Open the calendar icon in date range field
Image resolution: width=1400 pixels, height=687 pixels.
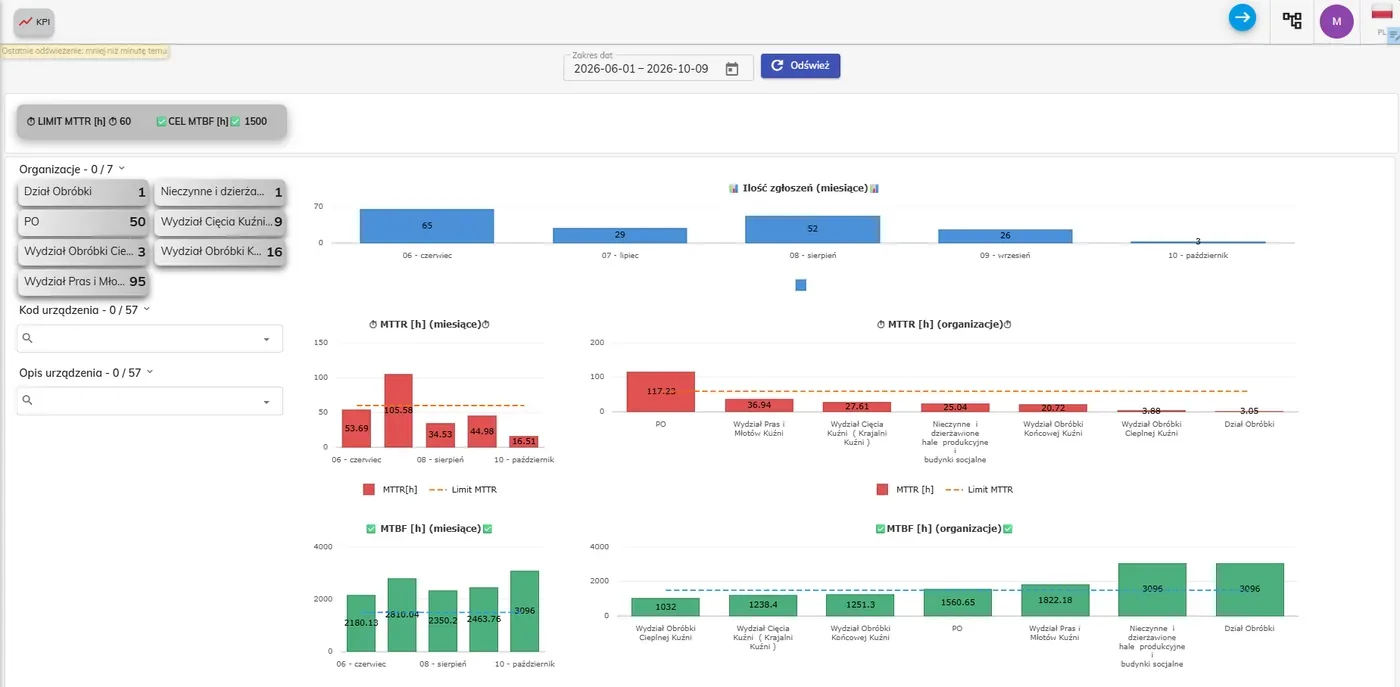(x=732, y=69)
